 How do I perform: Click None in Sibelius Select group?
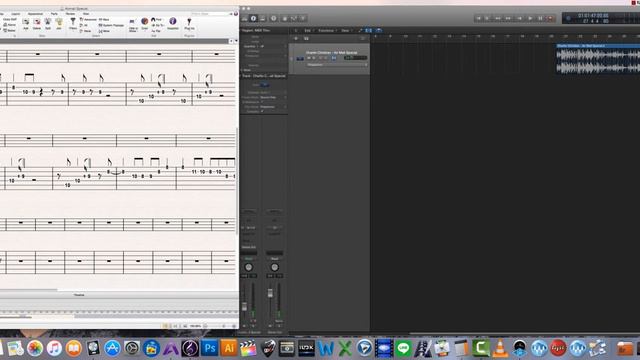(x=85, y=31)
